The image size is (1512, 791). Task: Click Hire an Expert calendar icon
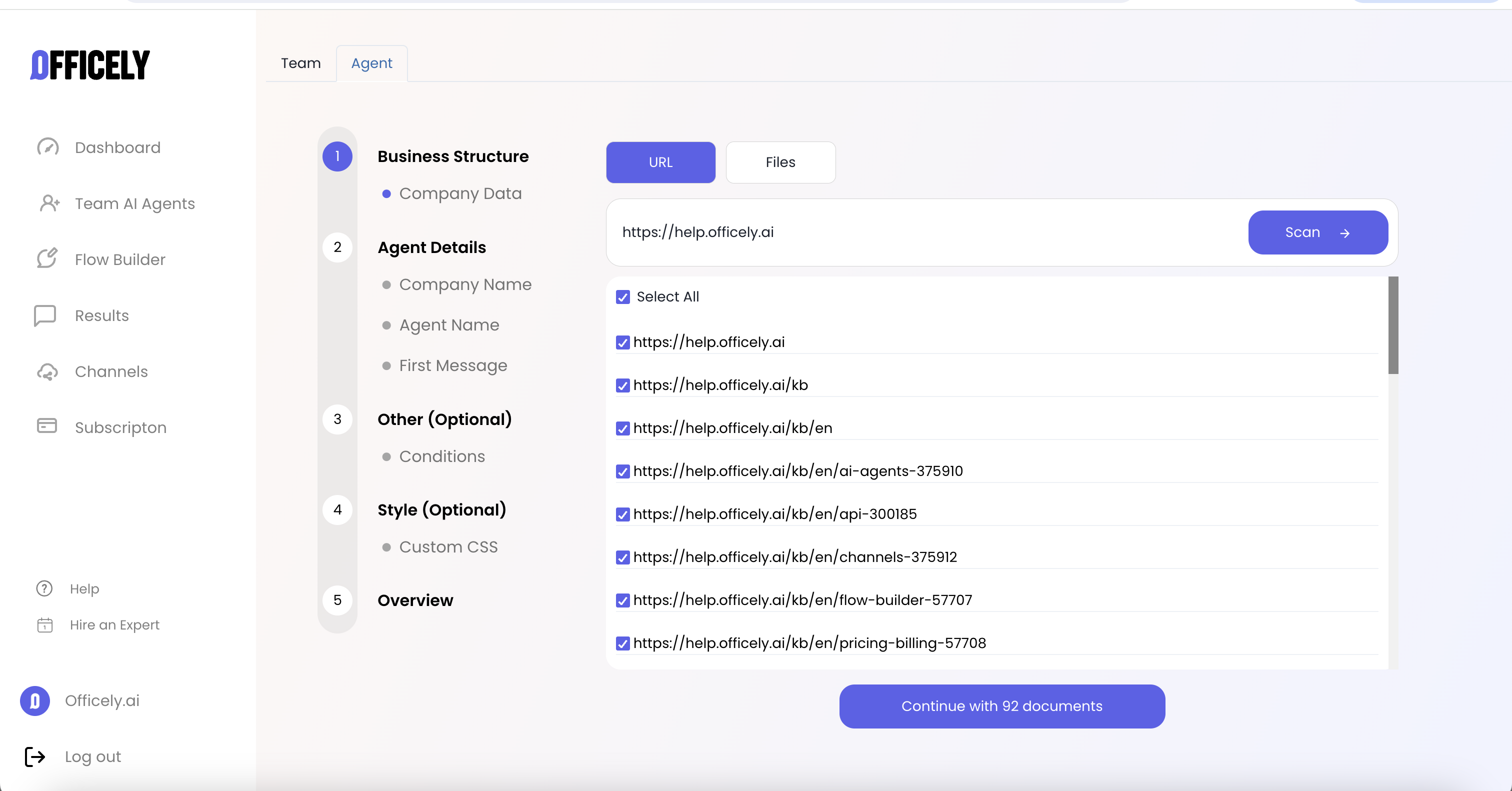(44, 625)
